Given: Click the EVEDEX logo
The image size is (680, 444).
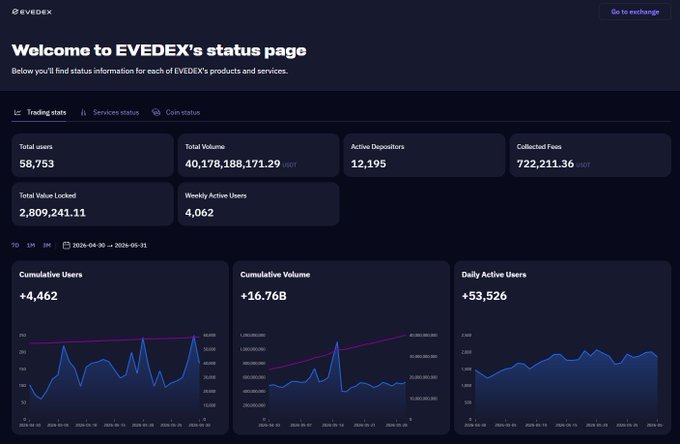Looking at the screenshot, I should point(32,12).
